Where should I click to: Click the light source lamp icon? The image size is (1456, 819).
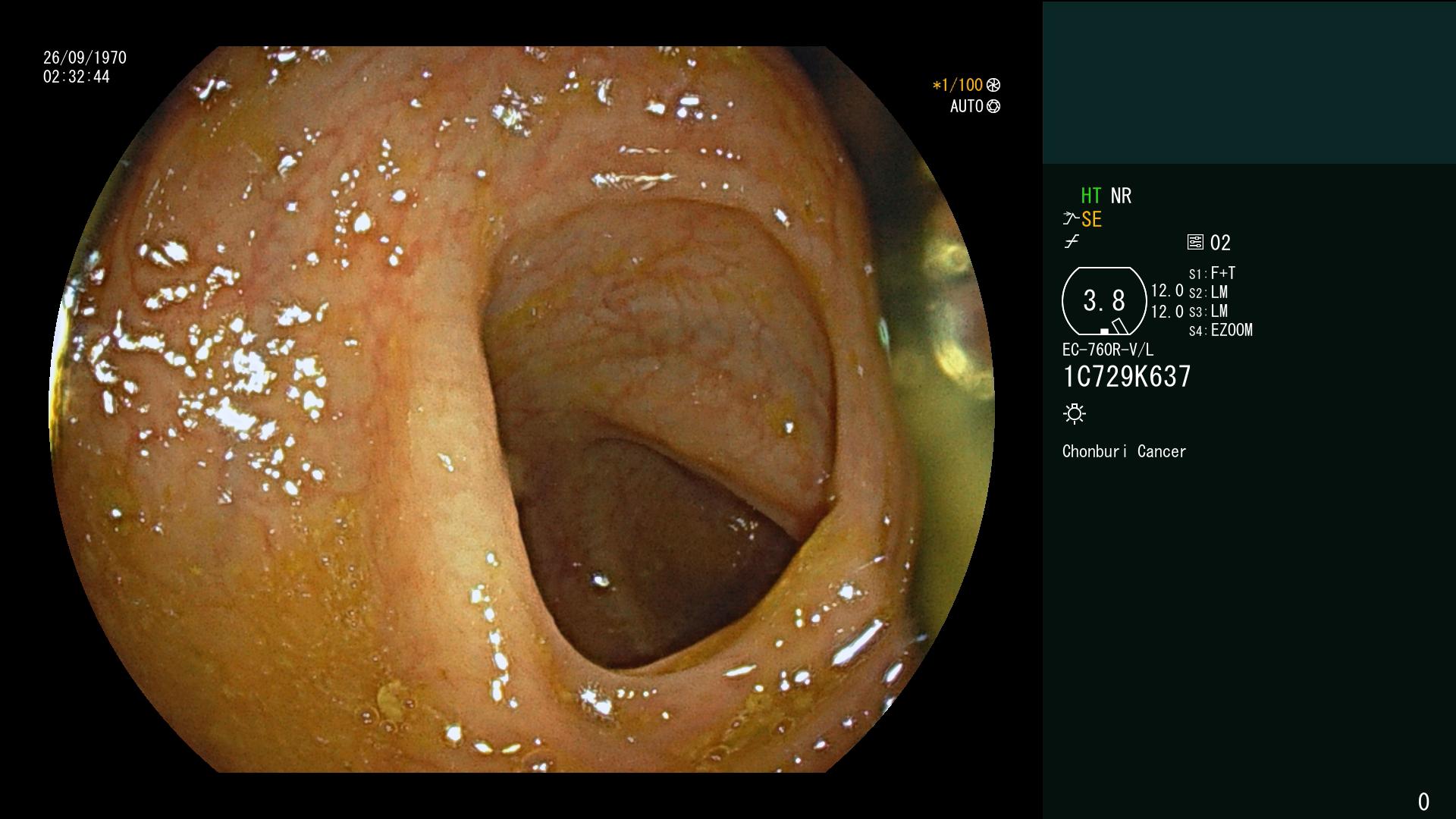[1075, 413]
